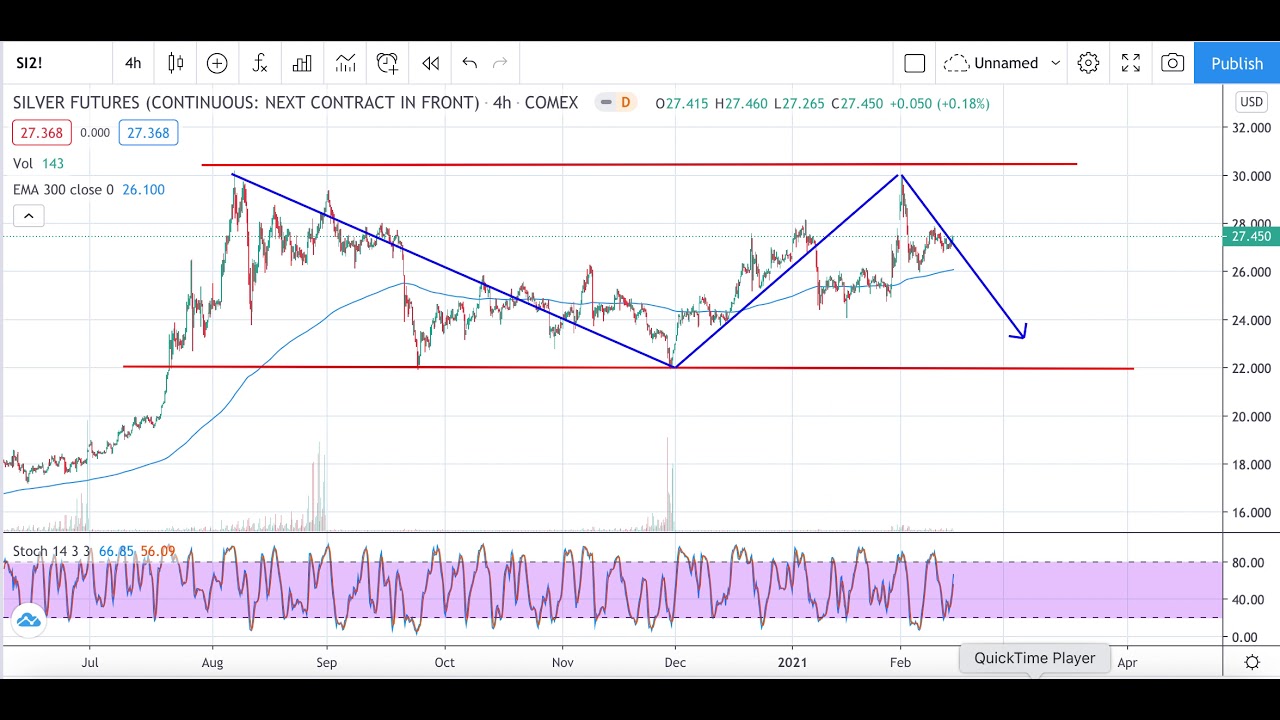
Task: Create an alert with the alarm clock icon
Action: click(x=388, y=63)
